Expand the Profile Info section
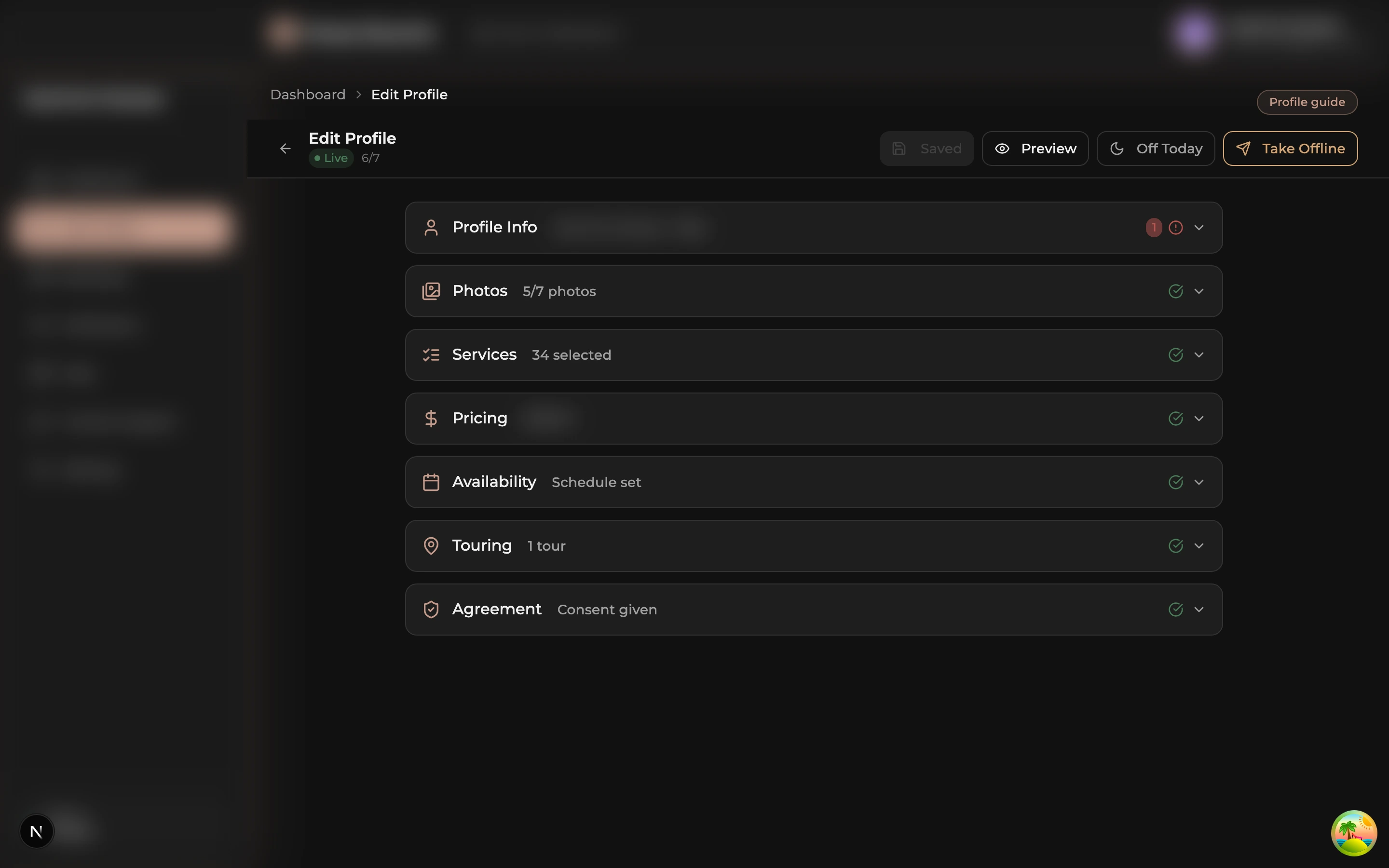 click(x=1199, y=227)
